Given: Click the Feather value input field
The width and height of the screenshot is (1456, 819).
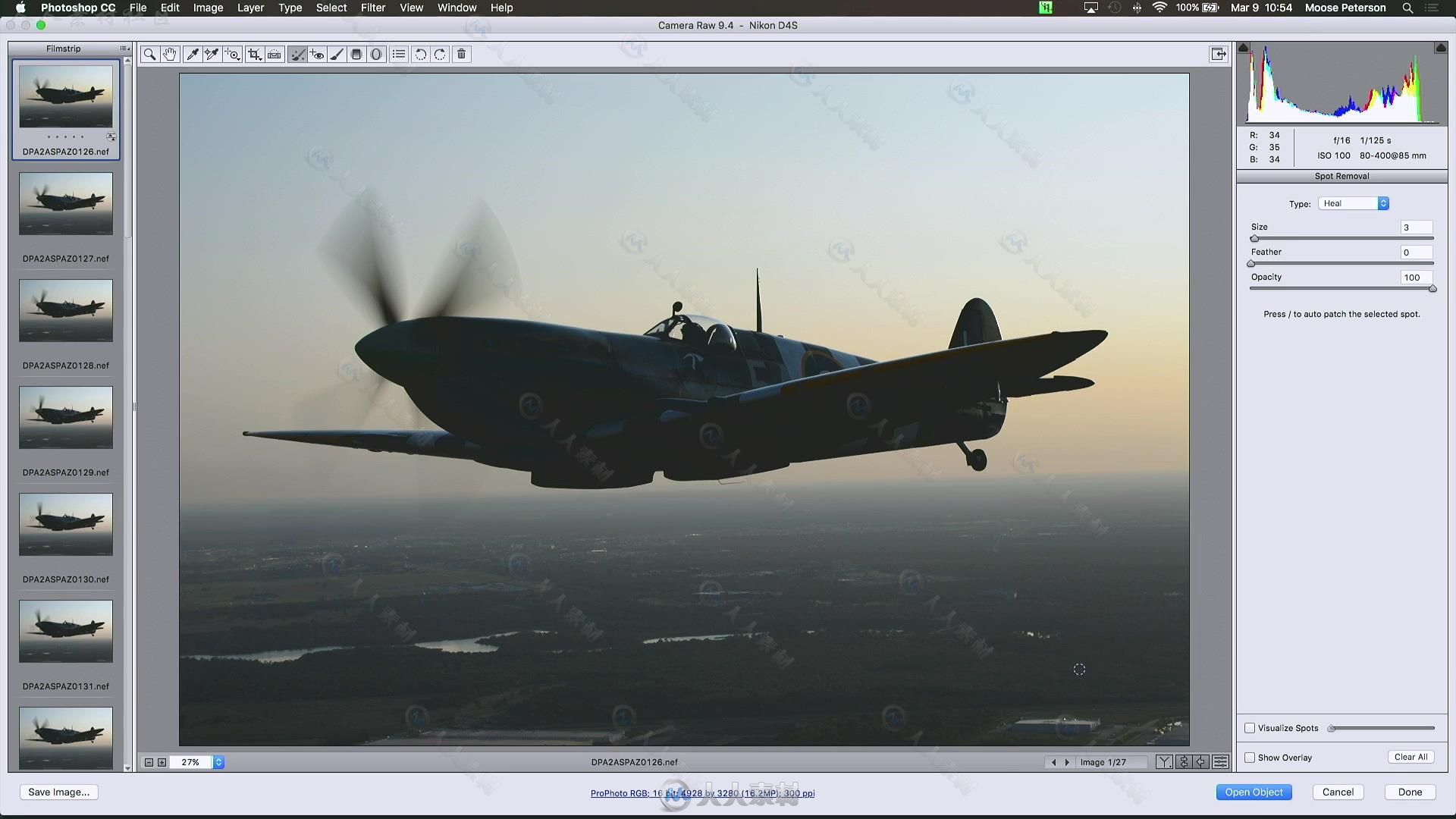Looking at the screenshot, I should 1416,253.
